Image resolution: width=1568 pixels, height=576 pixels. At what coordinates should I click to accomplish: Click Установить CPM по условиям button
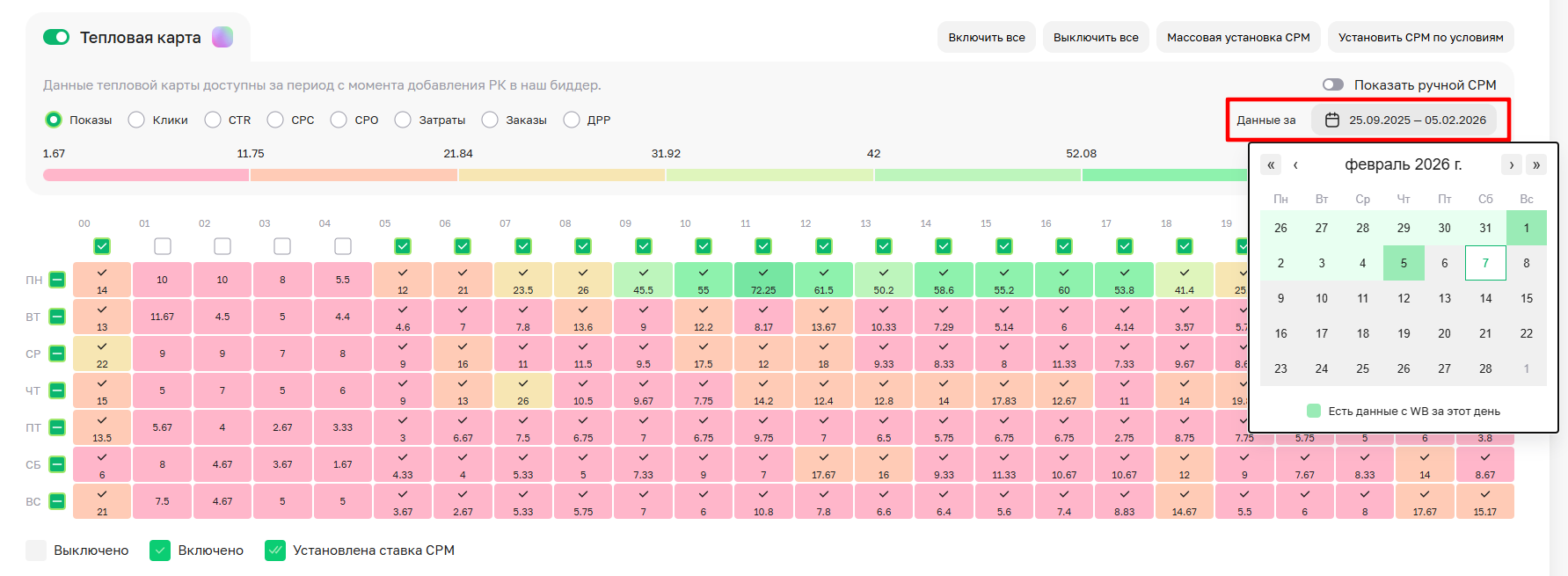click(x=1420, y=37)
